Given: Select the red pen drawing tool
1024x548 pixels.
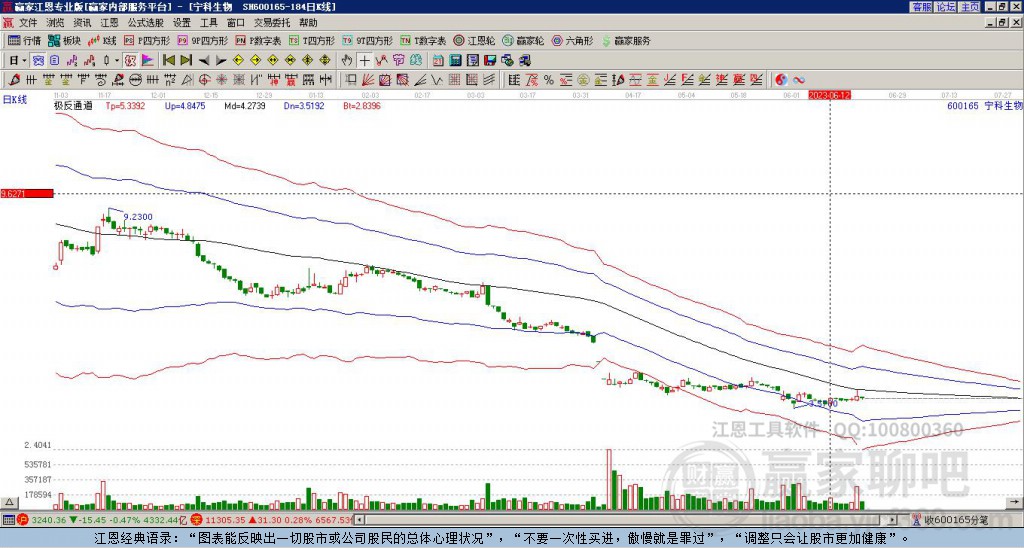Looking at the screenshot, I should click(x=13, y=80).
